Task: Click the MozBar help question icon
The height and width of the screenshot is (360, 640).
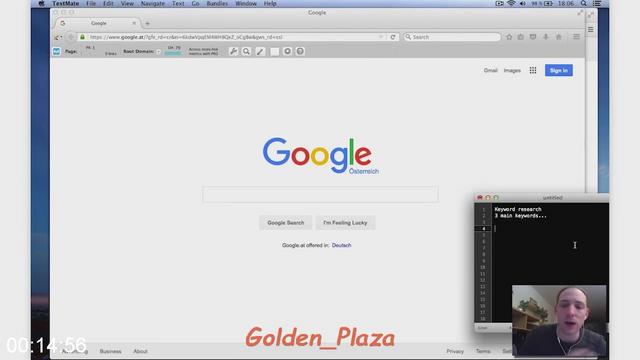Action: click(x=300, y=51)
